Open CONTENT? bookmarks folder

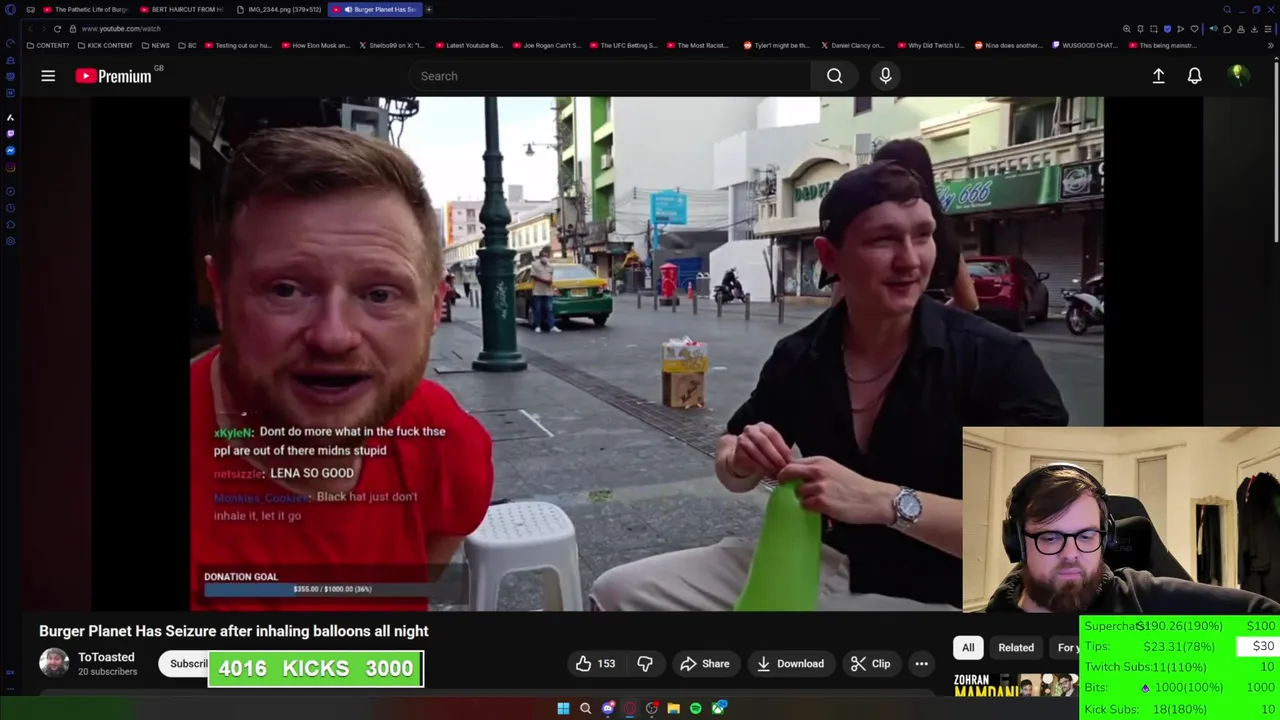(48, 45)
